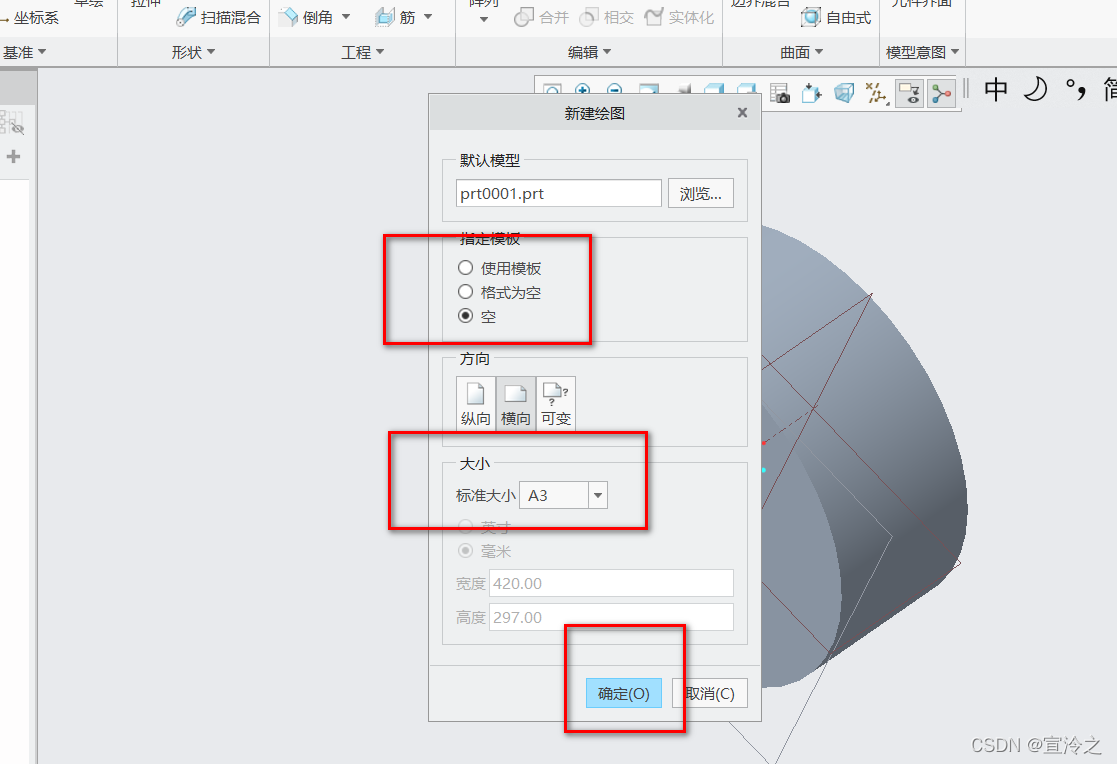Click the Browse (浏览...) button
The width and height of the screenshot is (1117, 764).
[x=701, y=194]
